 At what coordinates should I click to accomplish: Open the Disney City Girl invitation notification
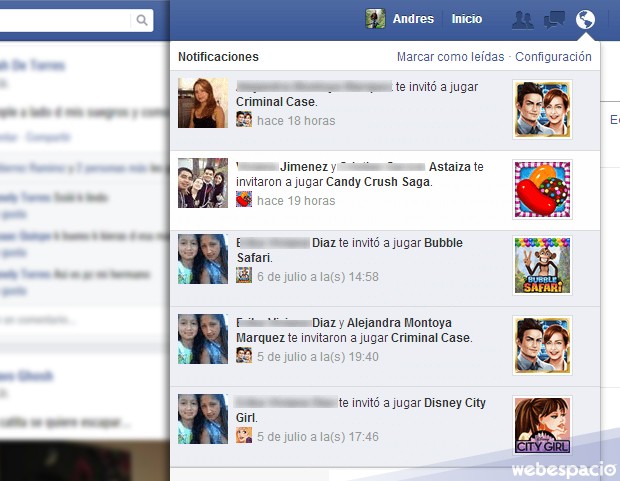[x=360, y=410]
